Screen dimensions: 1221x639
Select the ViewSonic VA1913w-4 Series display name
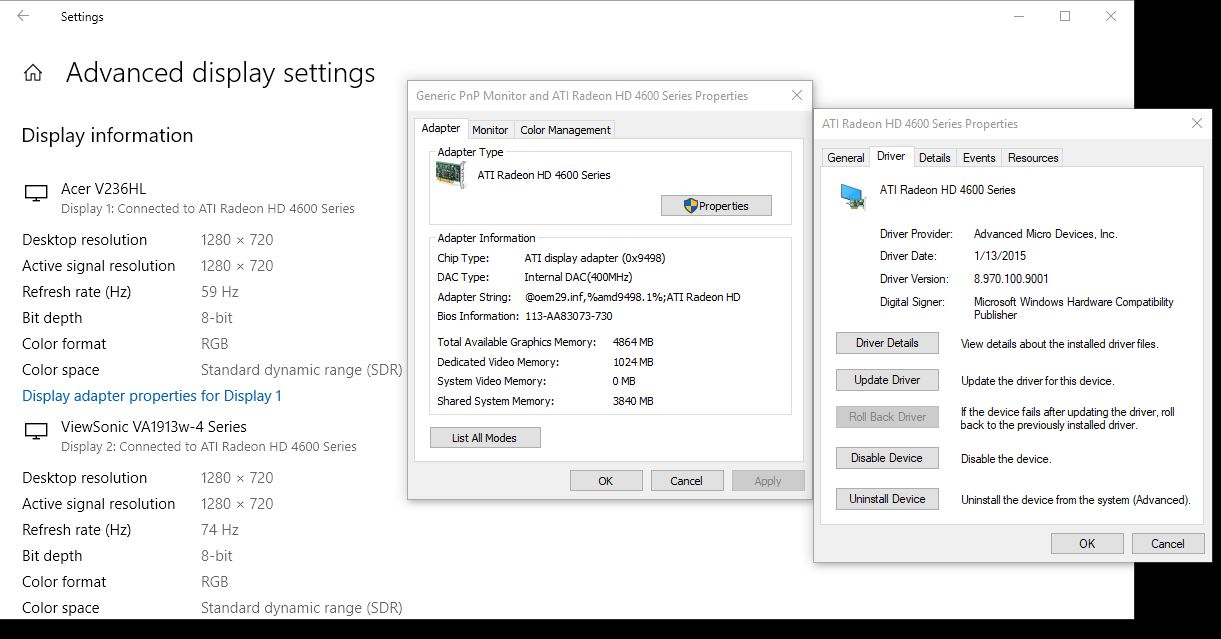point(154,426)
